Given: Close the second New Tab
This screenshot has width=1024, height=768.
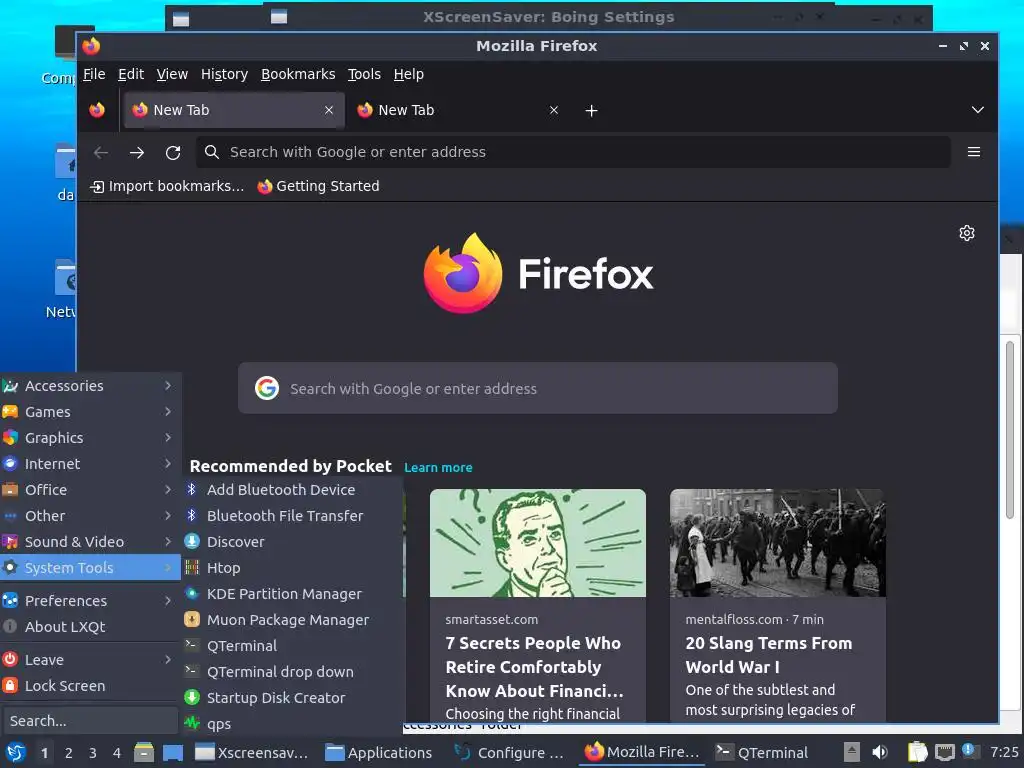Looking at the screenshot, I should pos(554,110).
